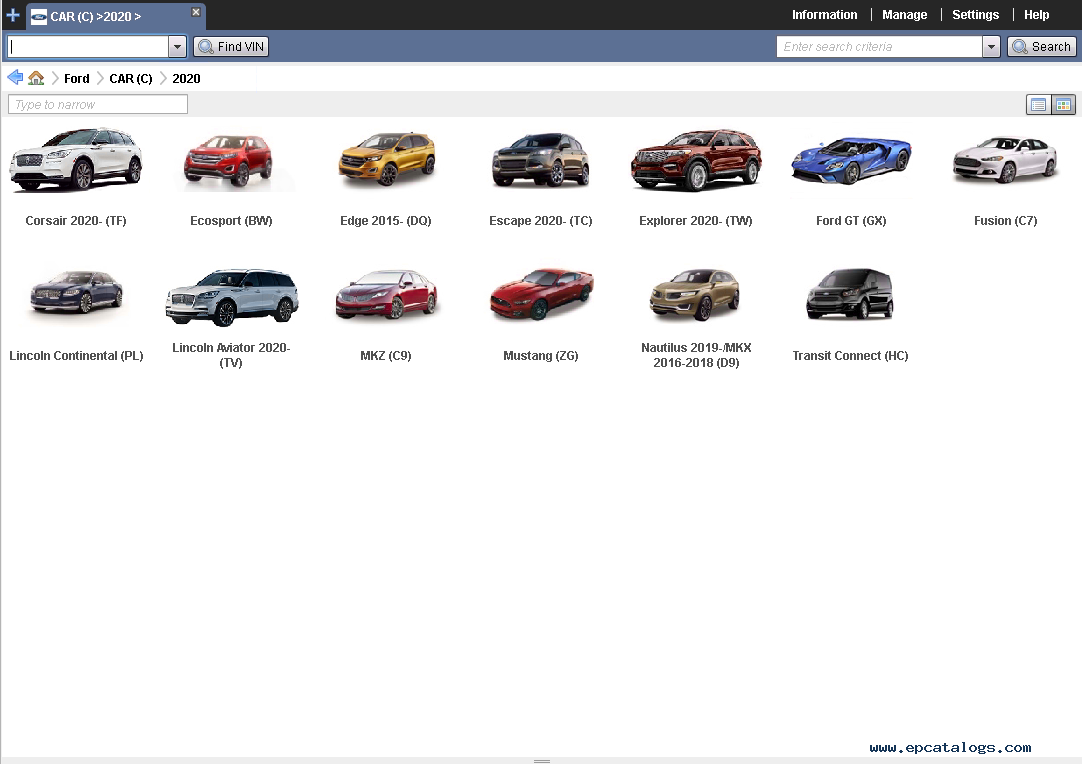Close the CAR (C) >2020 tab
The height and width of the screenshot is (764, 1082).
click(196, 13)
